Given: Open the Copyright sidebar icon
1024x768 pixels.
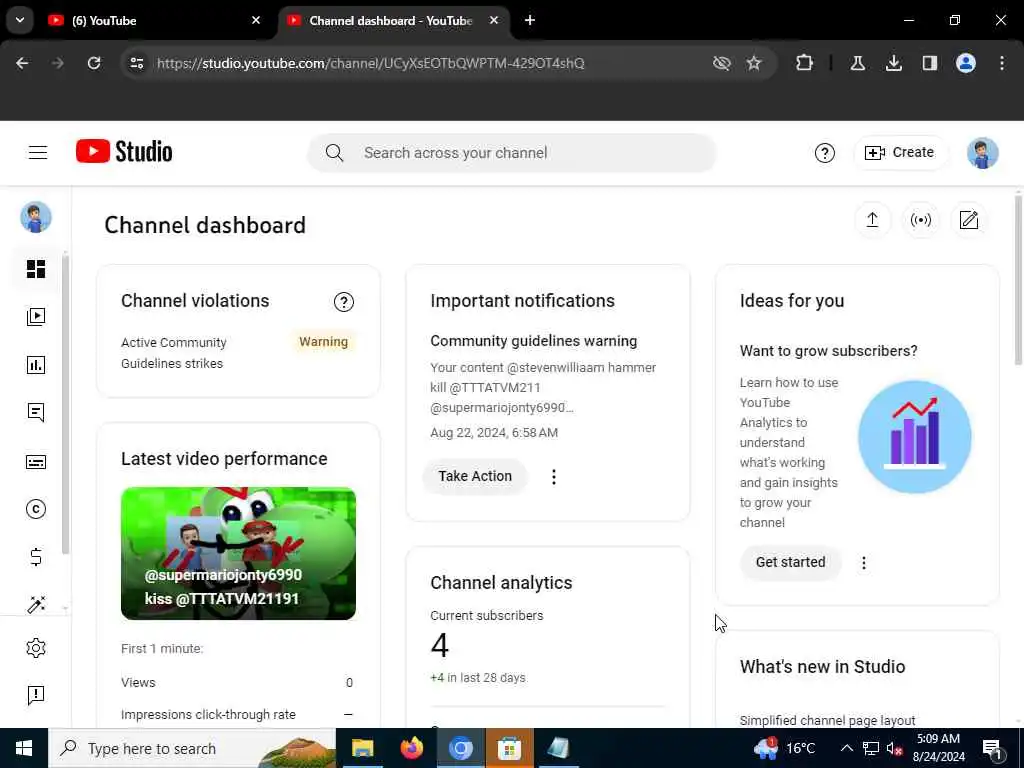Looking at the screenshot, I should tap(36, 509).
